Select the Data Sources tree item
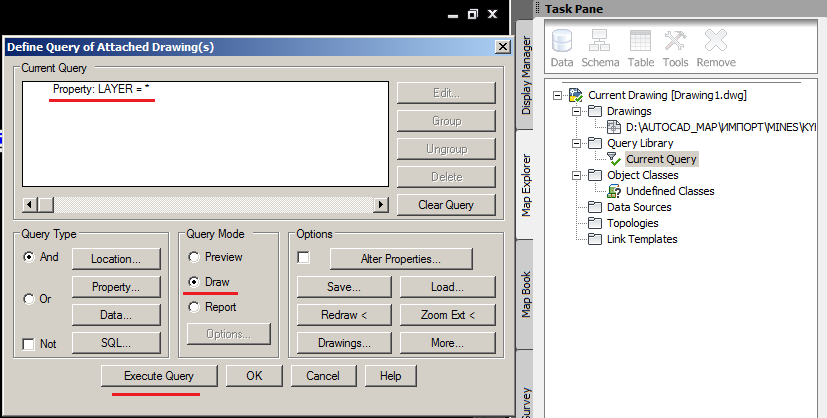Image resolution: width=827 pixels, height=418 pixels. click(639, 207)
